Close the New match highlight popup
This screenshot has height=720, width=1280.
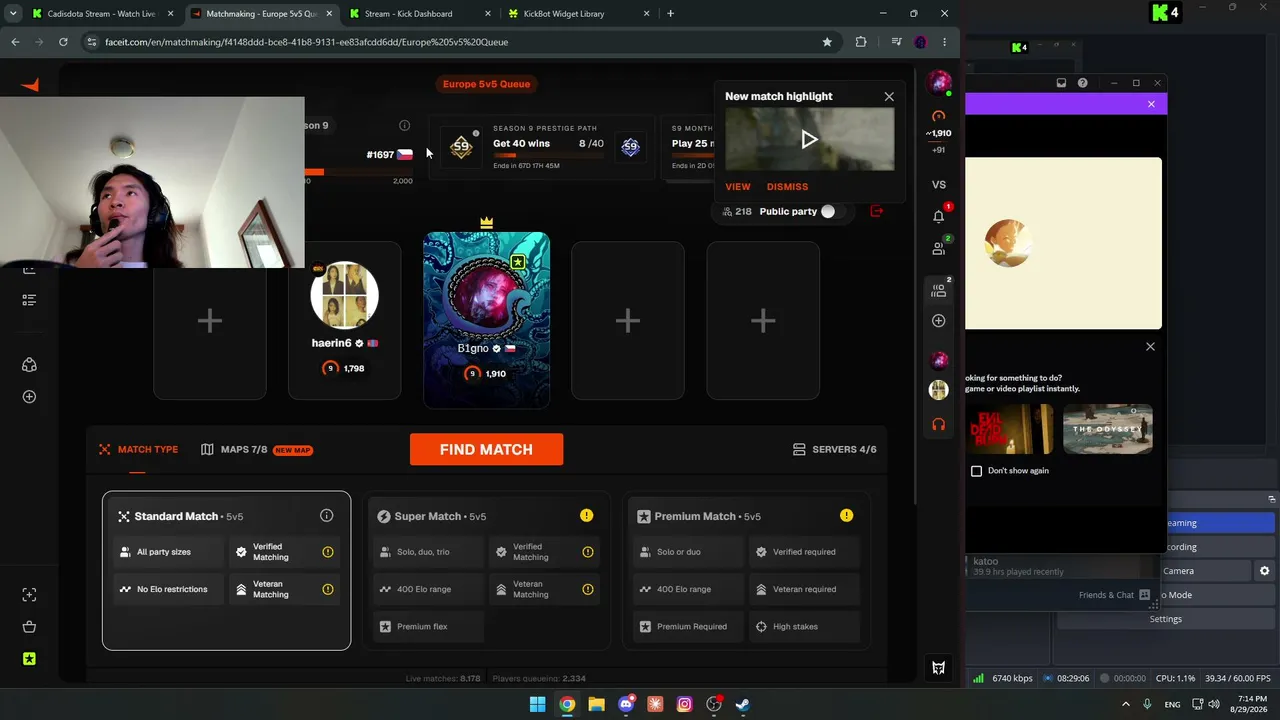(889, 97)
